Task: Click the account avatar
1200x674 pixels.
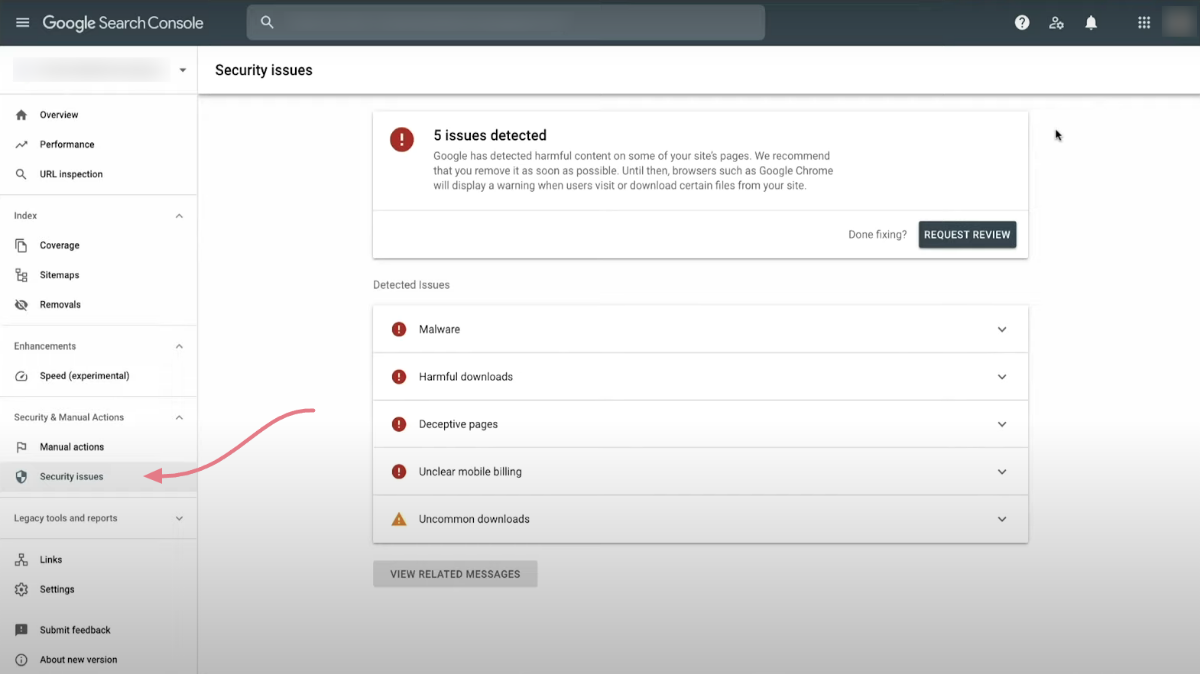Action: pyautogui.click(x=1178, y=22)
